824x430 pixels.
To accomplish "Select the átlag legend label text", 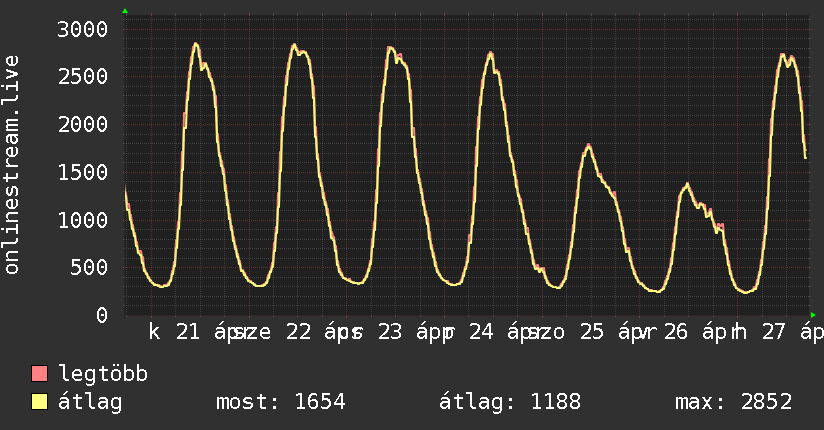I will (90, 403).
